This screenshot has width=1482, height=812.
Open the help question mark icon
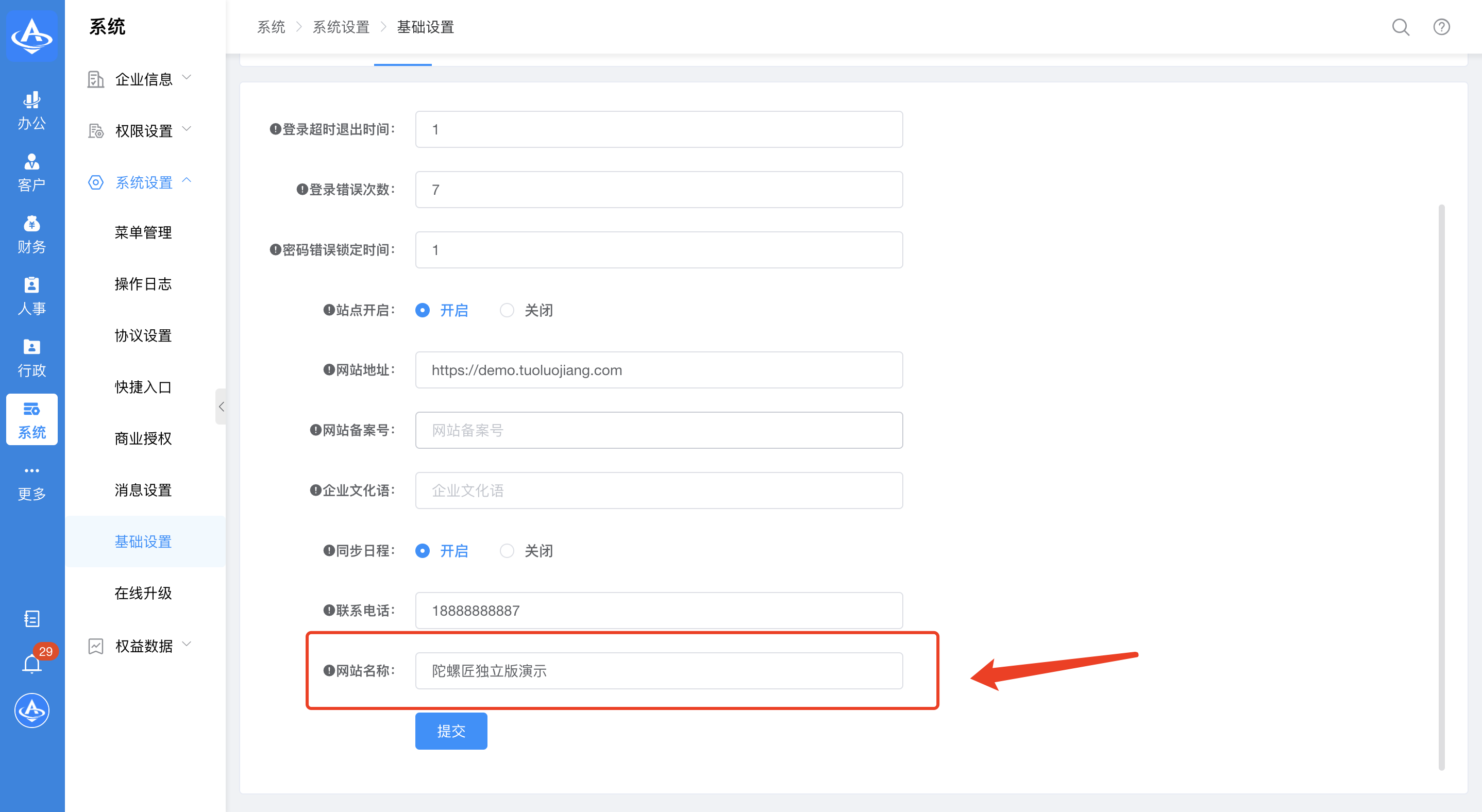coord(1441,27)
